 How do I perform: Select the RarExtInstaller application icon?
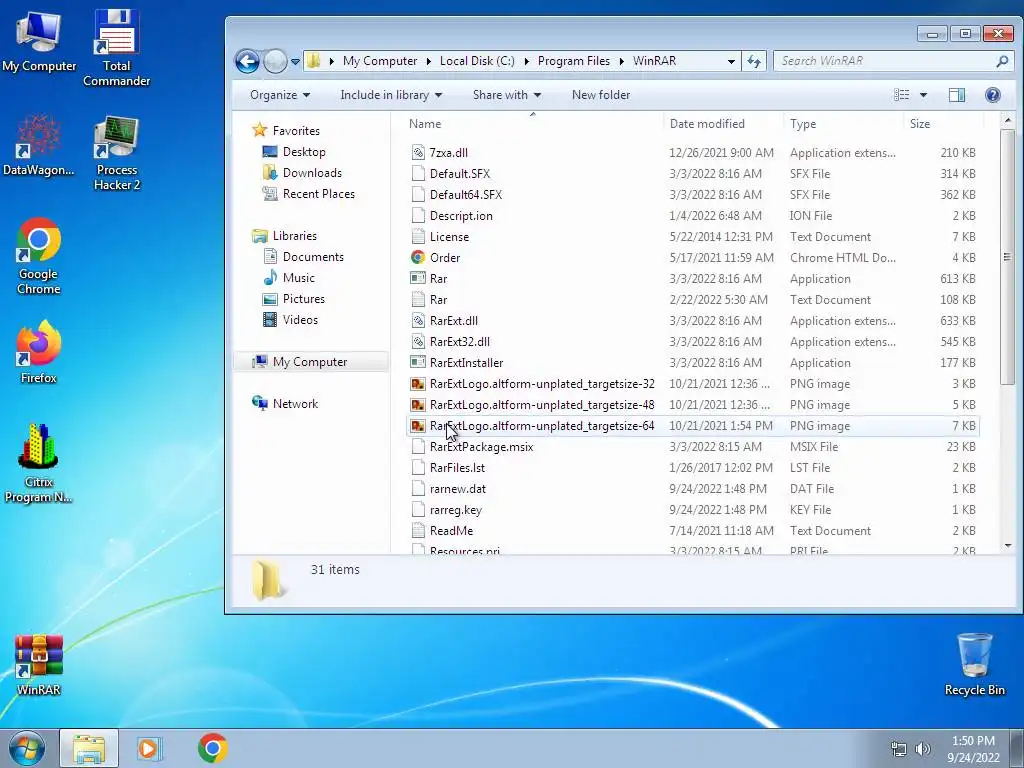(418, 362)
